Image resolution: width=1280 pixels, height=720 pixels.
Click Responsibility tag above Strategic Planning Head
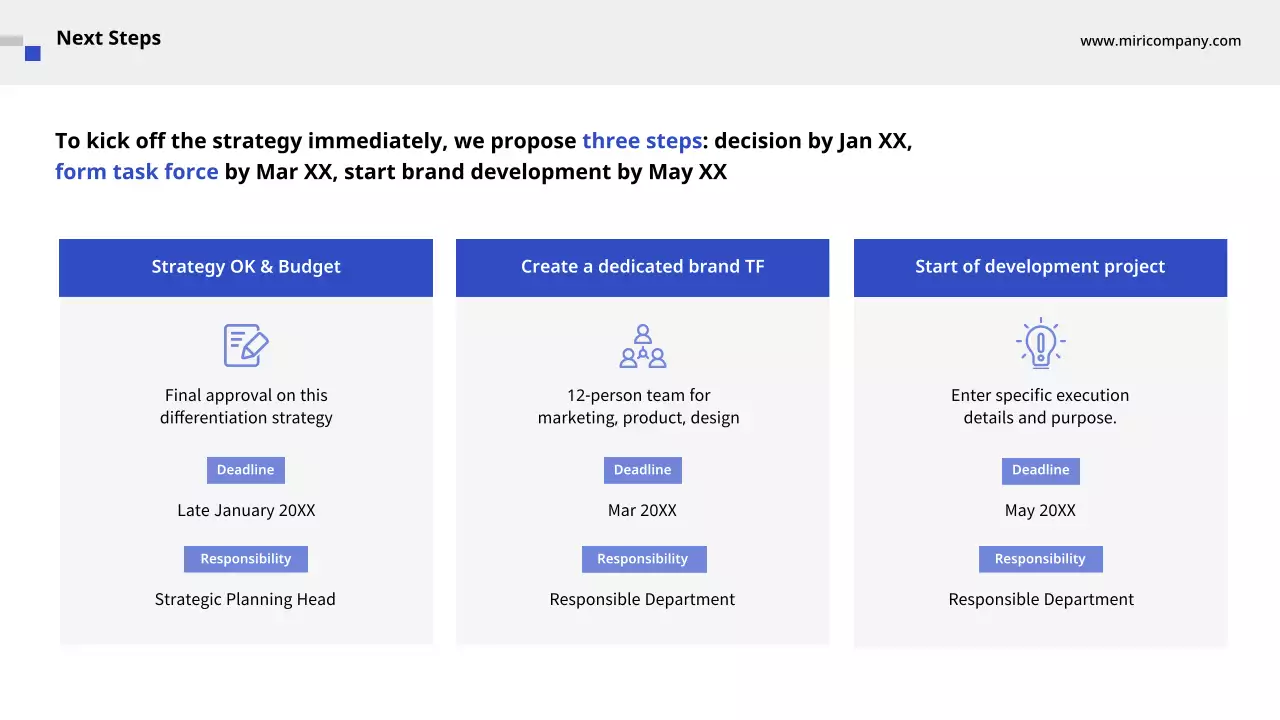246,559
